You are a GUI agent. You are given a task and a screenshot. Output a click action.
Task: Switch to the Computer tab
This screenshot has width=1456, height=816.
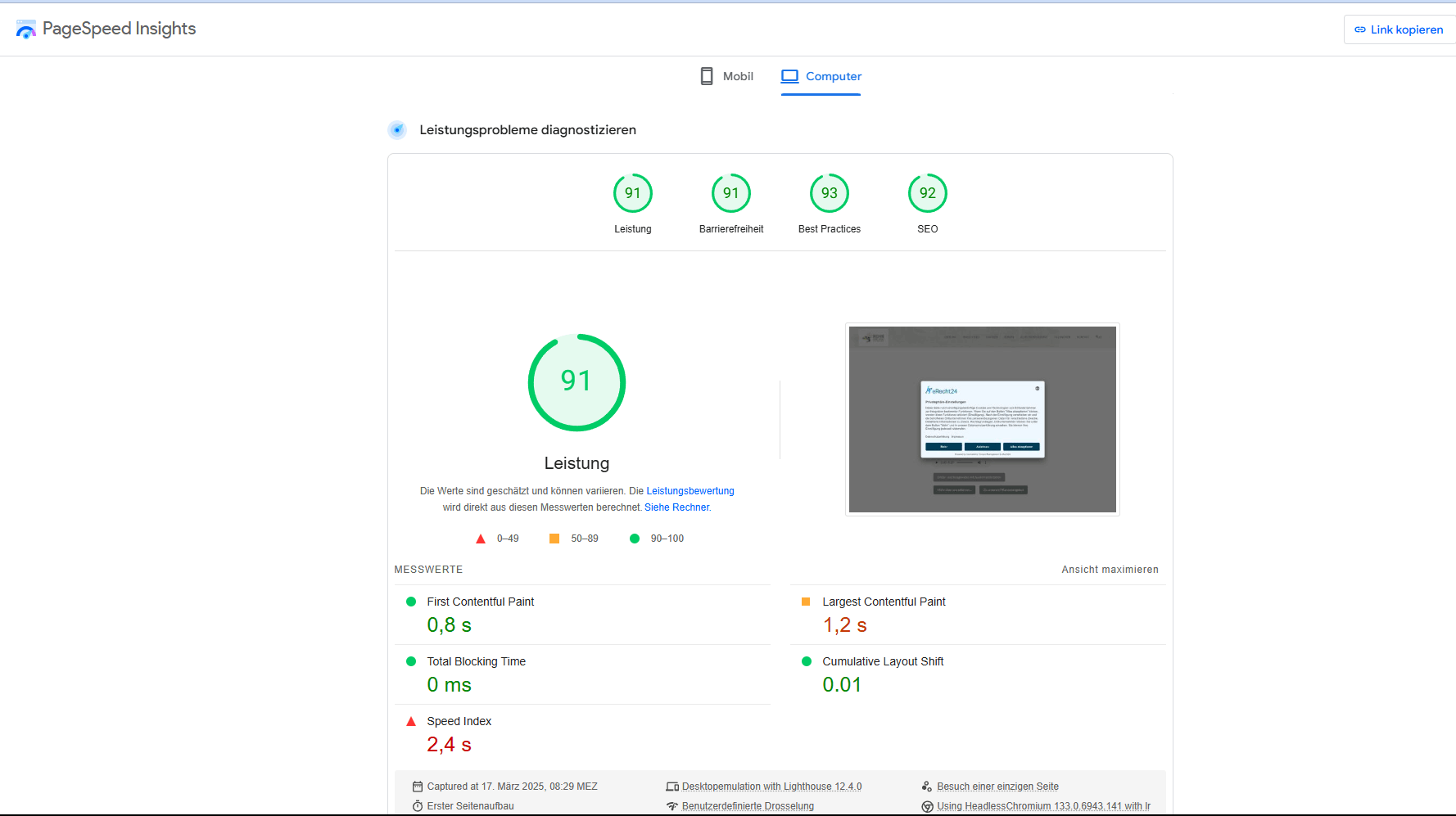point(821,76)
